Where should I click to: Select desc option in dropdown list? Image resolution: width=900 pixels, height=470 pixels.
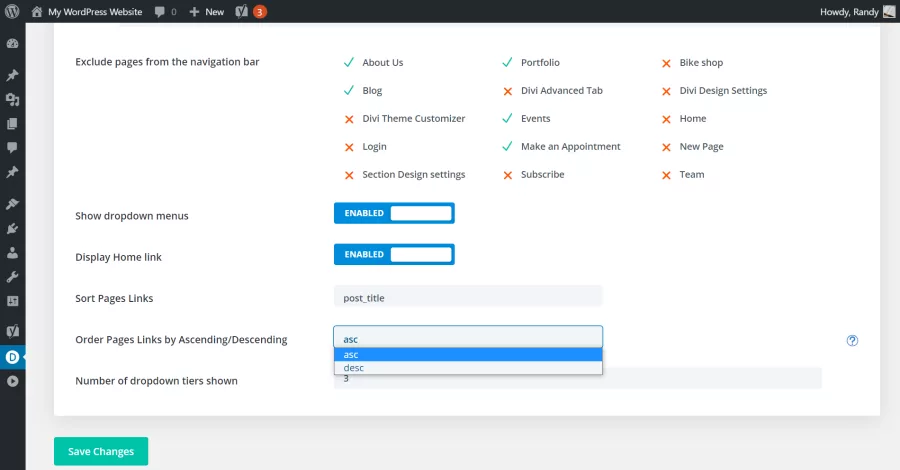468,368
